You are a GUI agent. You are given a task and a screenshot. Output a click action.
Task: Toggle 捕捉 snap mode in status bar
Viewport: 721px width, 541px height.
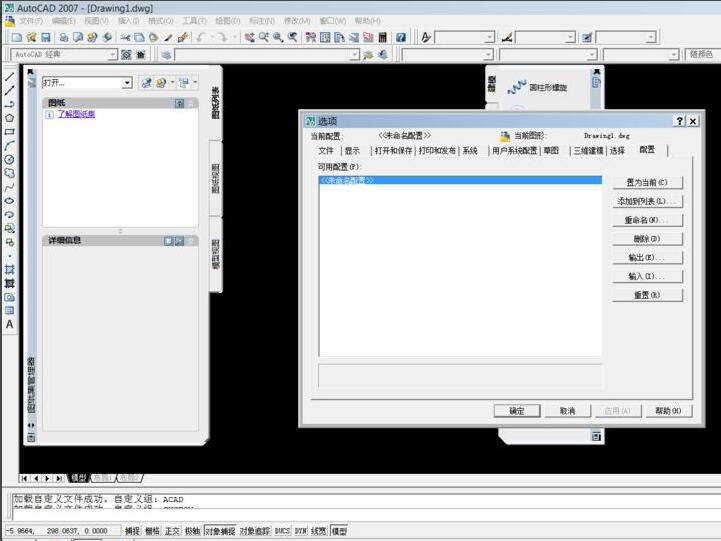click(132, 531)
